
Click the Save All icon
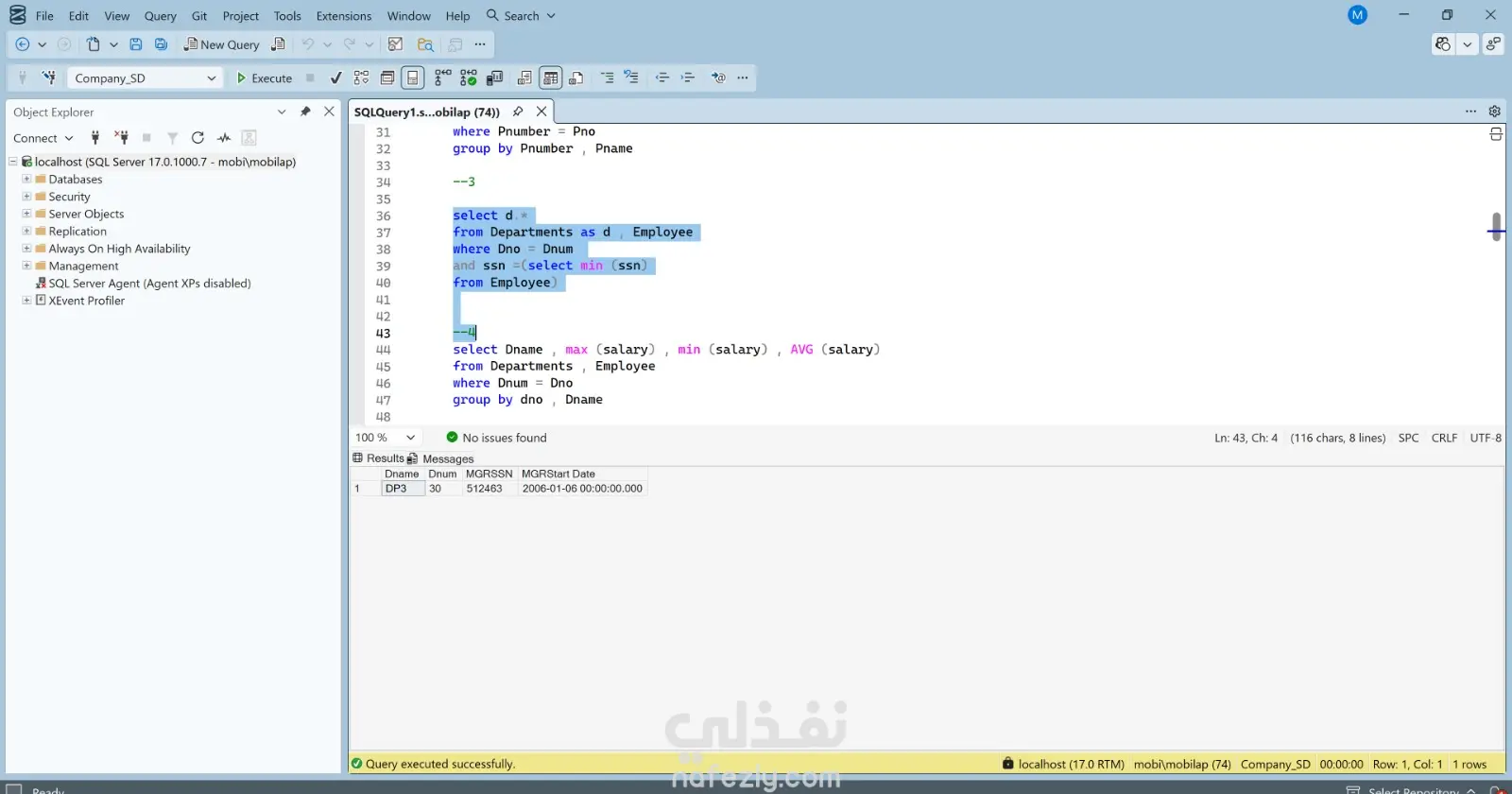(162, 44)
